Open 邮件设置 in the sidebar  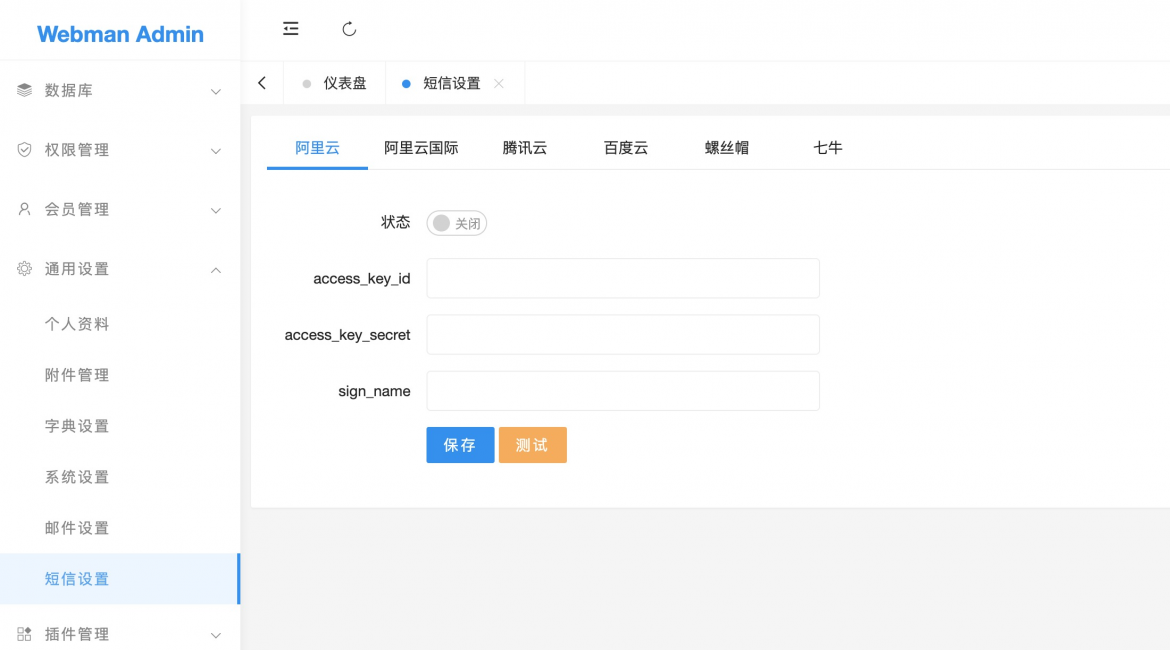[x=77, y=528]
